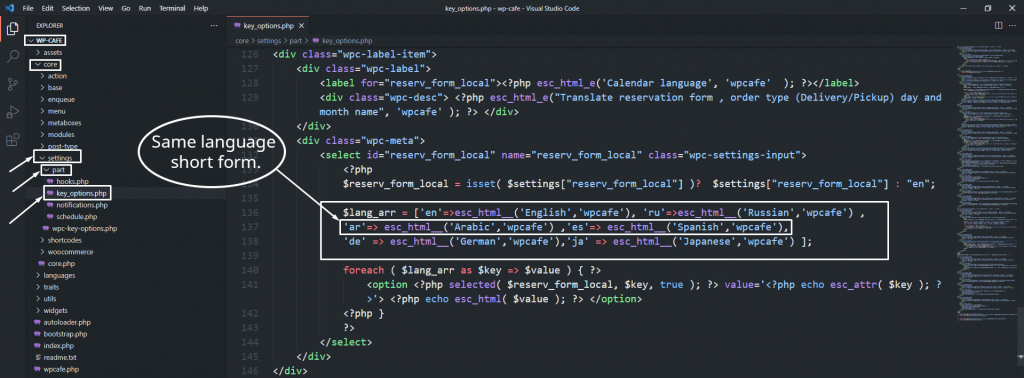The width and height of the screenshot is (1024, 378).
Task: Open the Edit menu
Action: [x=47, y=8]
